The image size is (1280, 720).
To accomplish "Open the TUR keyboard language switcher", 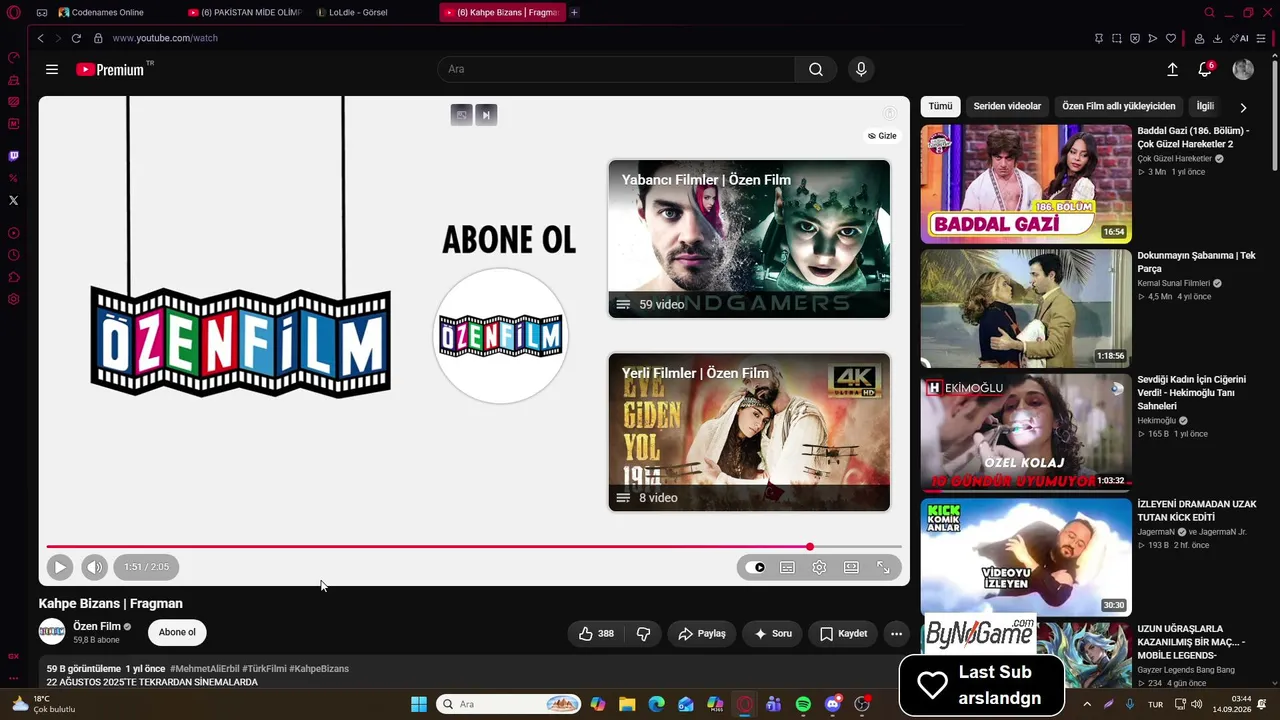I will coord(1155,704).
